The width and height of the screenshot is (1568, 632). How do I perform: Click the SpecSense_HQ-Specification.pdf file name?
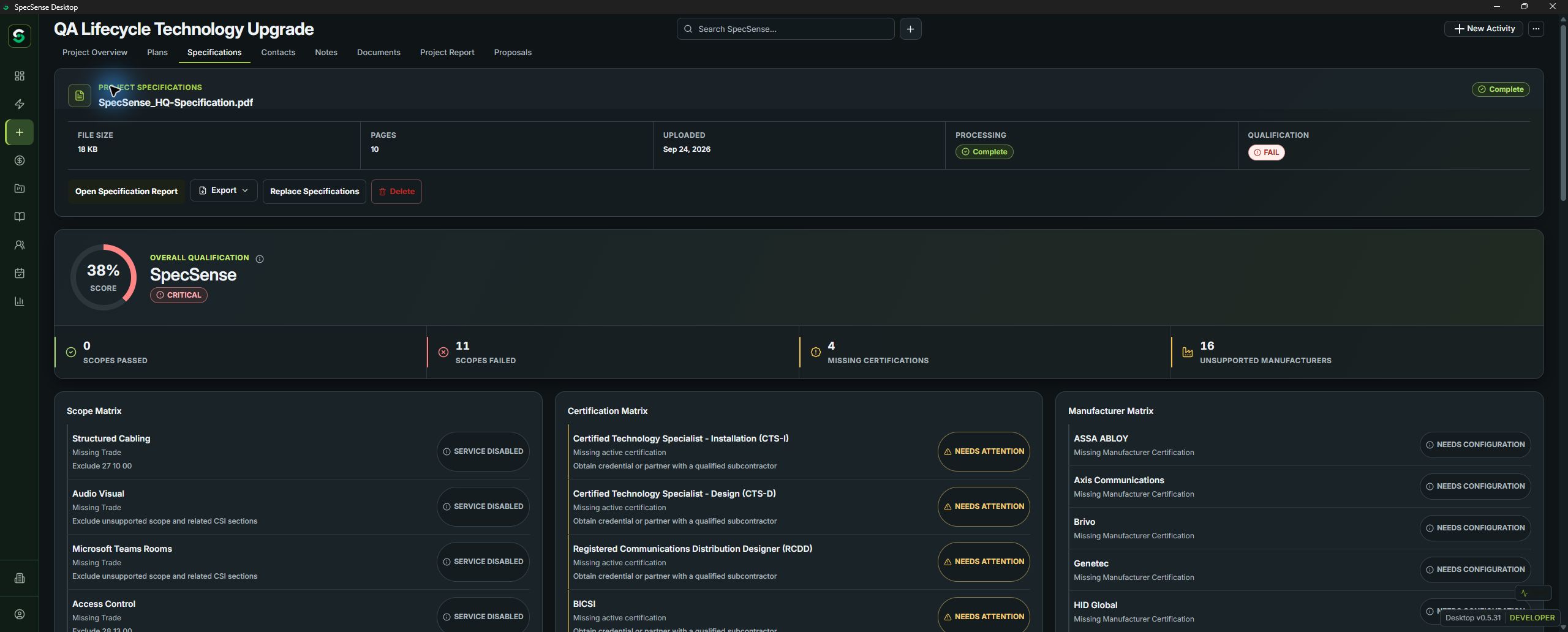tap(176, 103)
